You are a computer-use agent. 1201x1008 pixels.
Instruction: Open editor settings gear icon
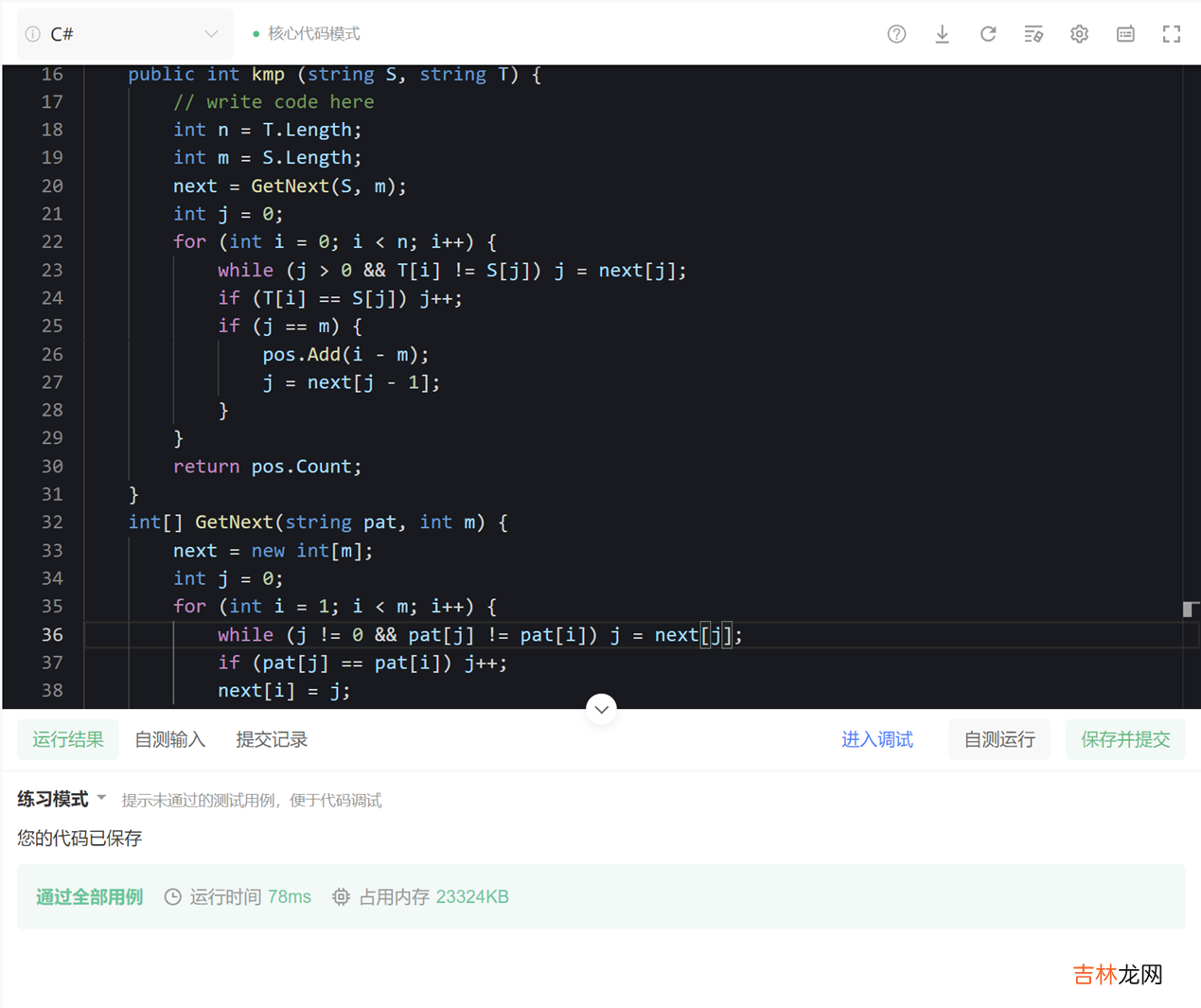click(1079, 34)
